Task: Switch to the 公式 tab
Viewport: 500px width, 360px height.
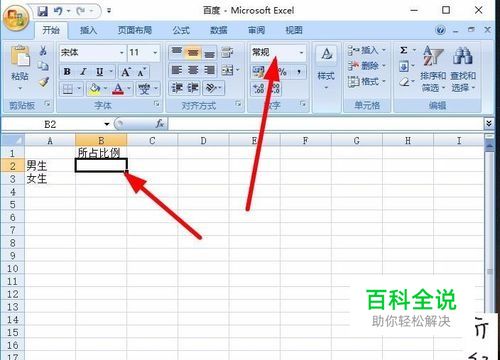Action: click(x=181, y=30)
